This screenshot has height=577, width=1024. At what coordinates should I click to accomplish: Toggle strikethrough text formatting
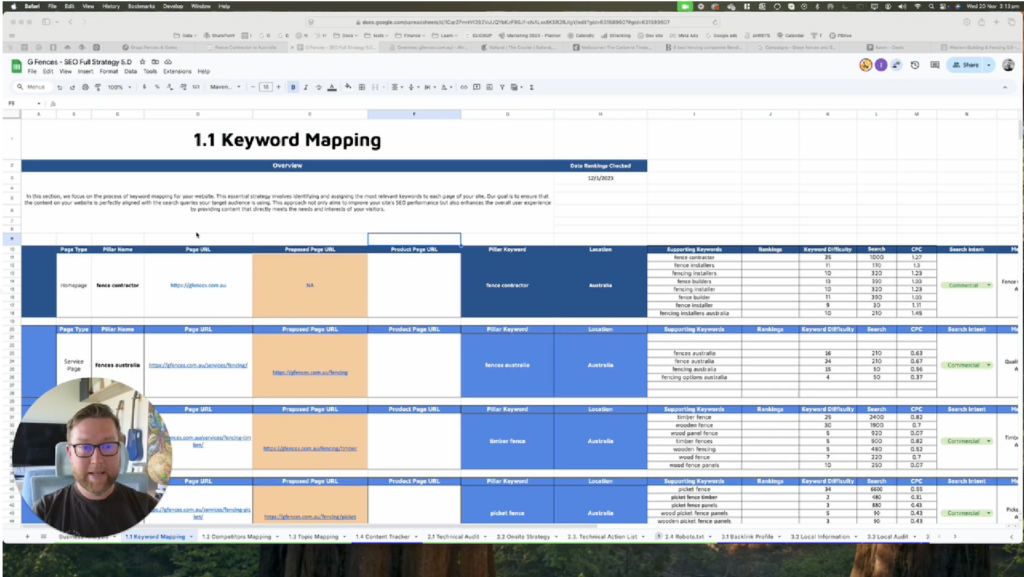point(319,87)
